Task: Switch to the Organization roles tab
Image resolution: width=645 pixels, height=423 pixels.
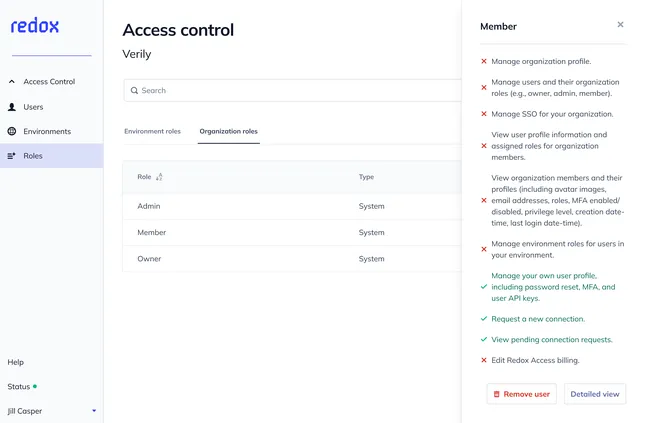Action: click(x=228, y=131)
